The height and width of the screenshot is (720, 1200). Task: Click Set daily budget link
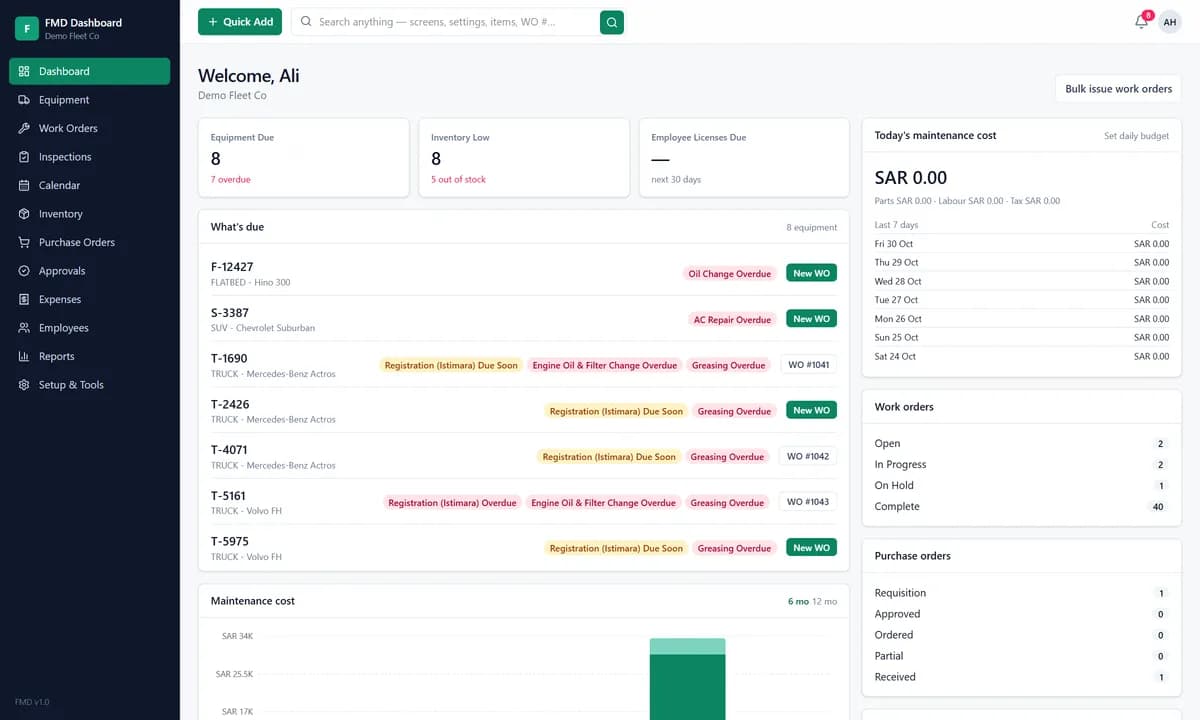pyautogui.click(x=1136, y=136)
